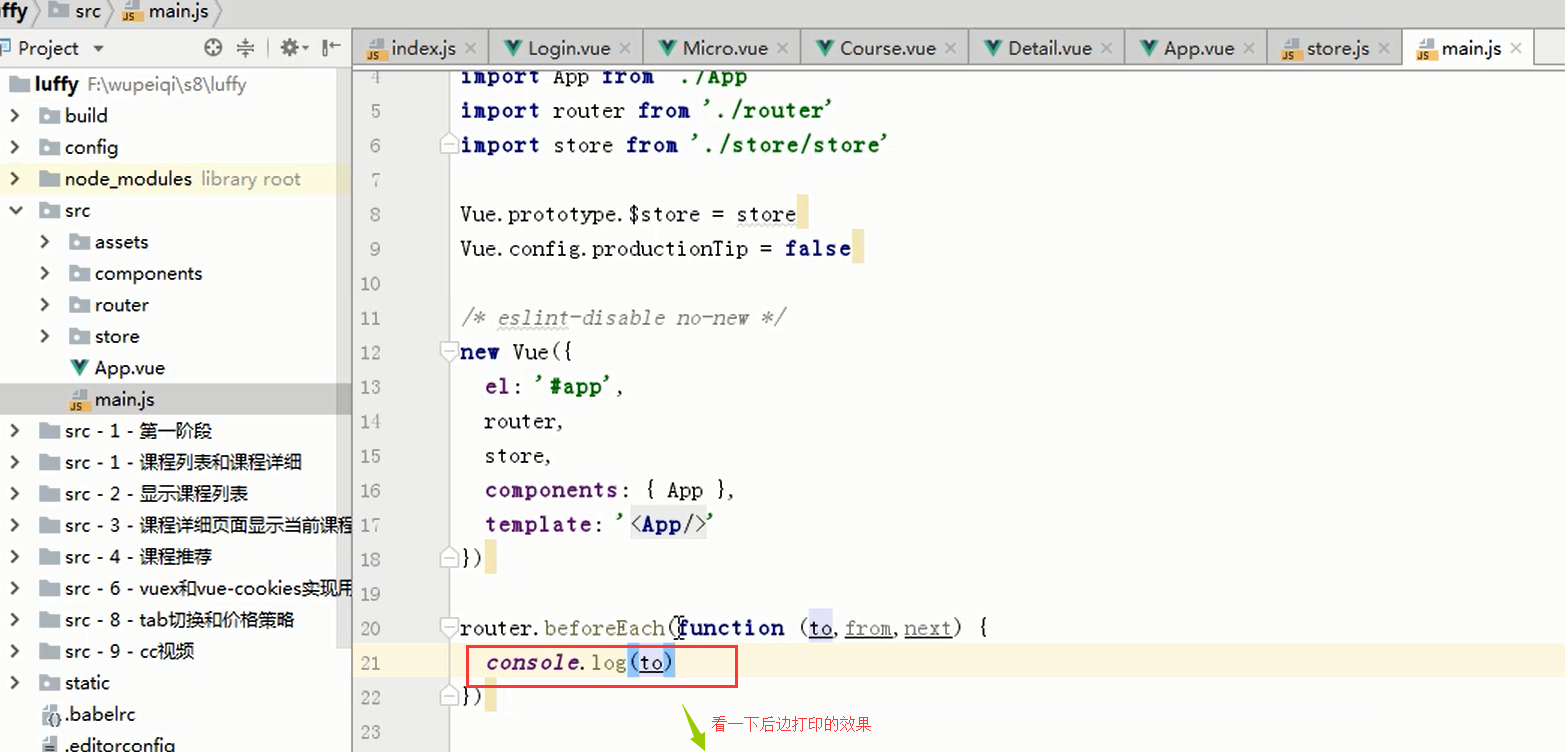Collapse the src folder
The height and width of the screenshot is (752, 1565).
[x=15, y=211]
